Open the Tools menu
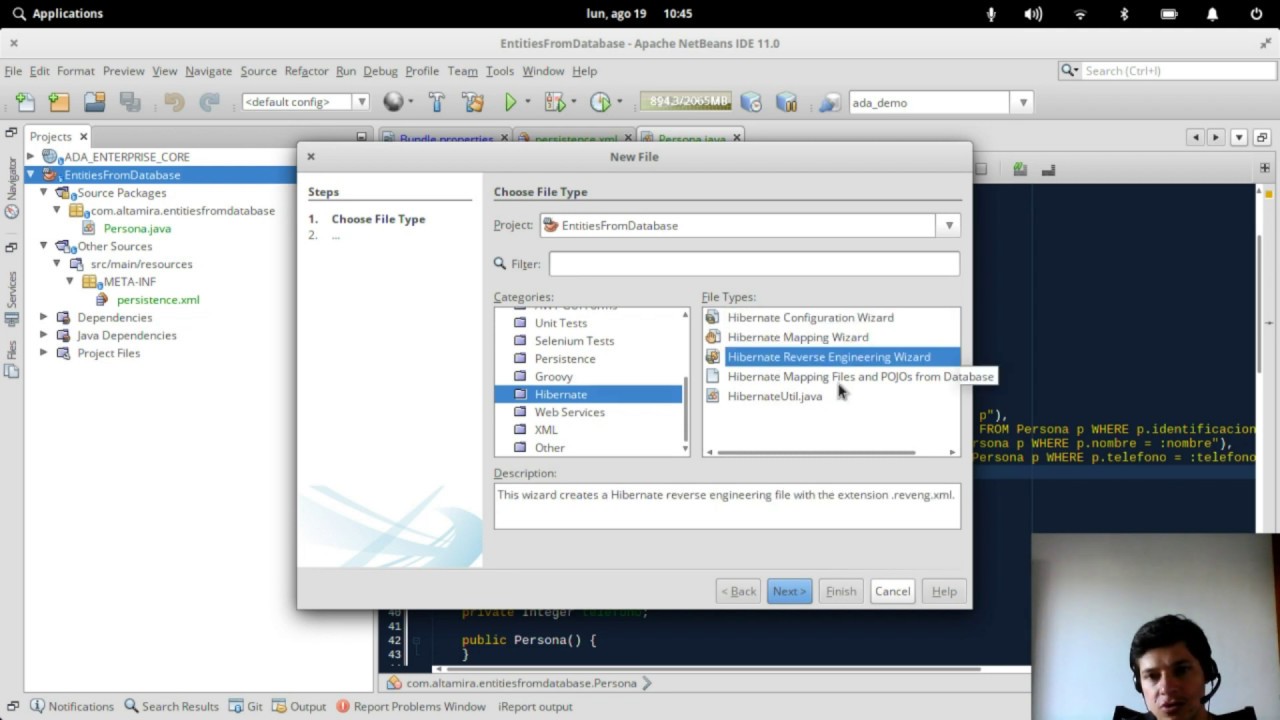Screen dimensions: 1280x720 499,71
